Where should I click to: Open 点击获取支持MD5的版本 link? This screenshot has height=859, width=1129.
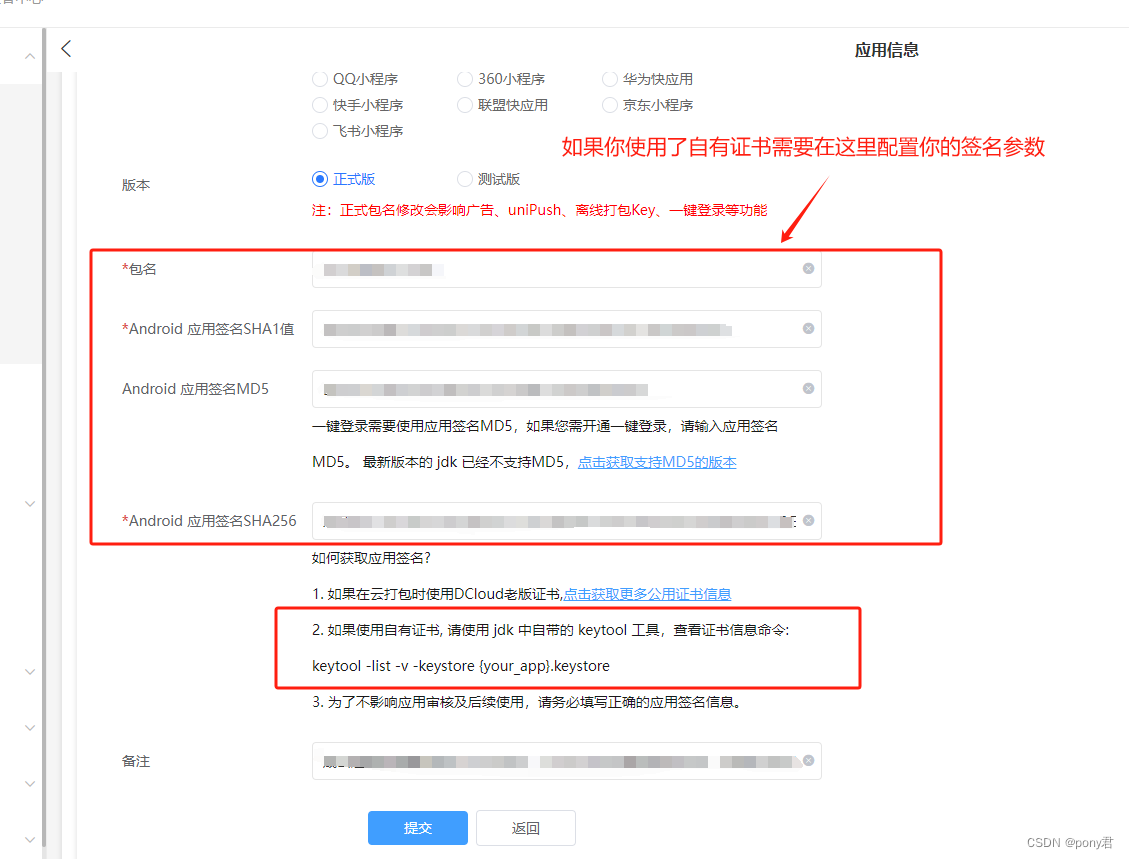tap(657, 462)
